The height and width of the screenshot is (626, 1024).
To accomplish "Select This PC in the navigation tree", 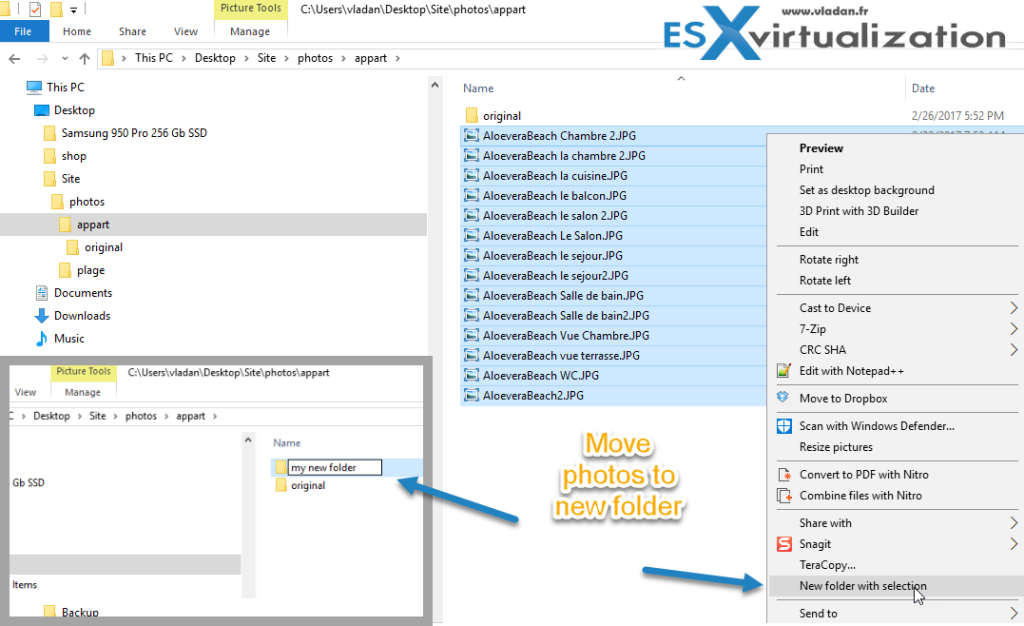I will [65, 87].
